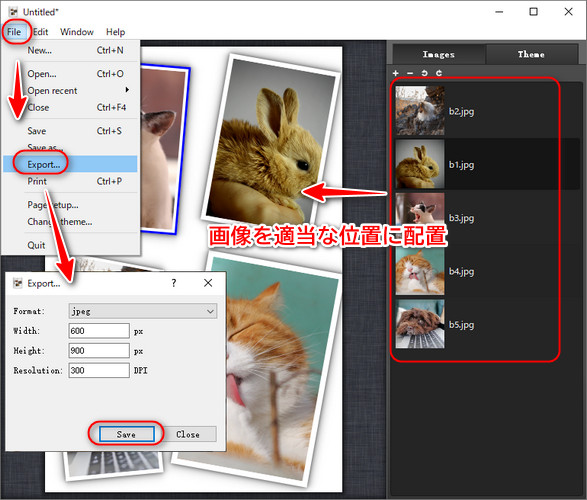
Task: Select Print from the File menu
Action: 71,181
